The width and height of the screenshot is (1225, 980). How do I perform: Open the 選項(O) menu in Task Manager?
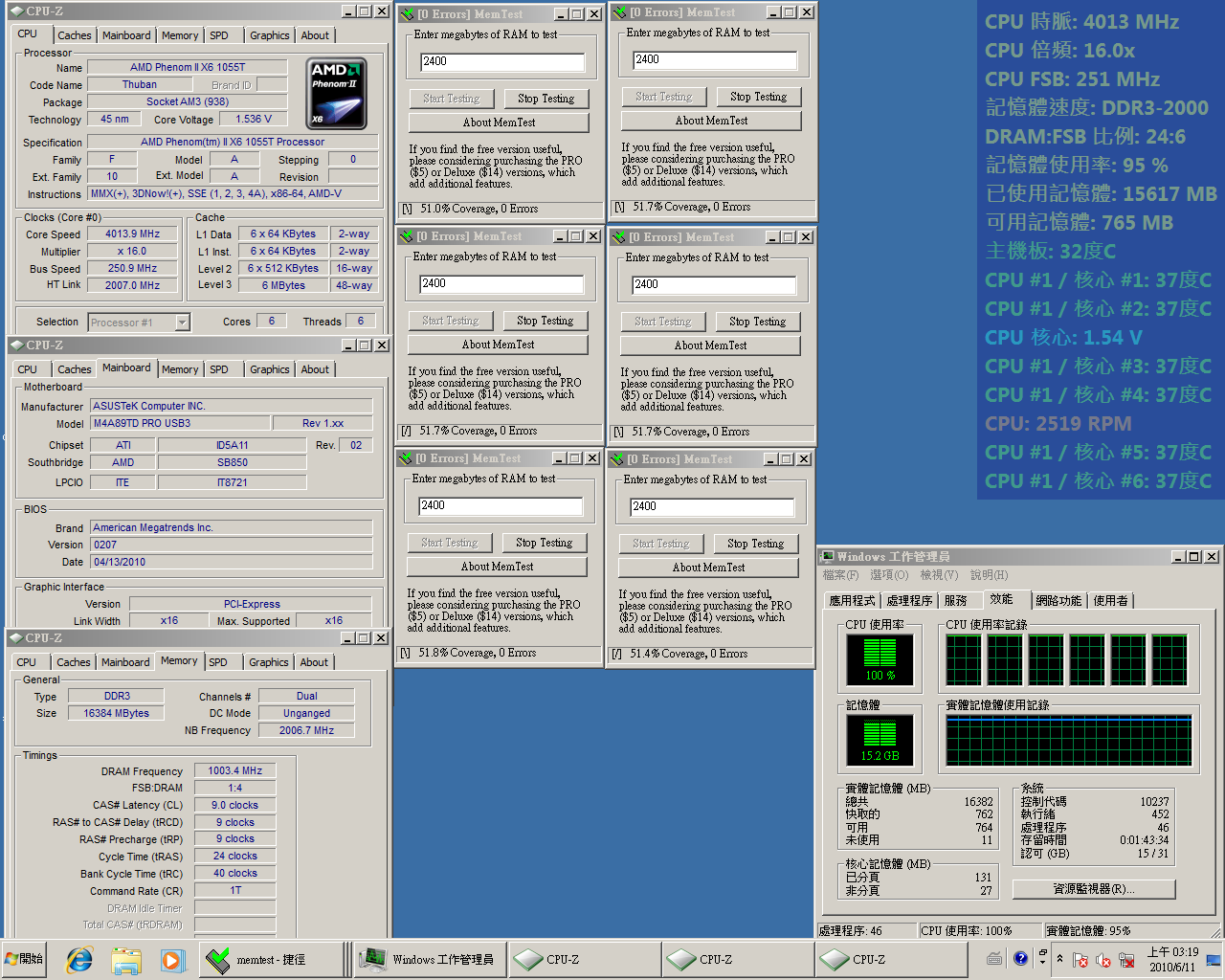[889, 575]
